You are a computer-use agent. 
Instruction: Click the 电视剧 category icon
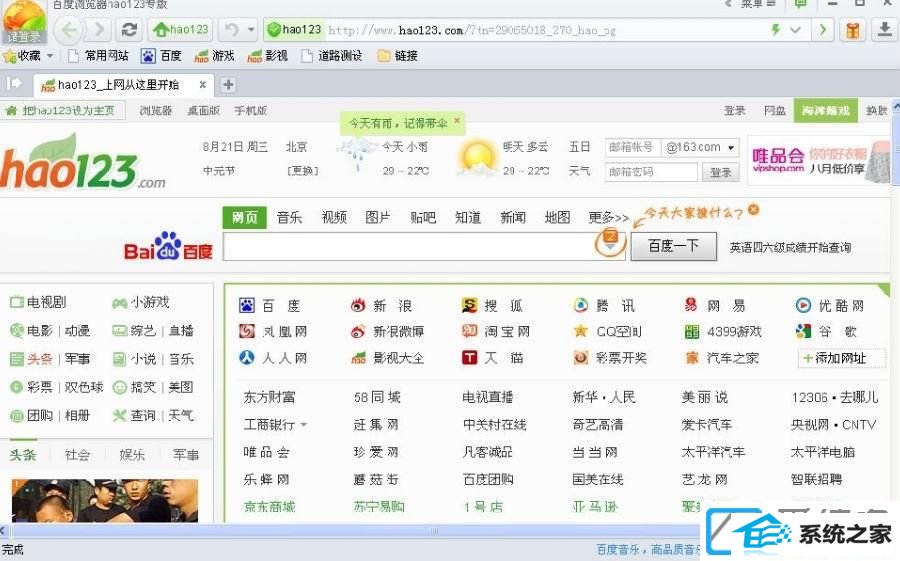click(x=17, y=302)
